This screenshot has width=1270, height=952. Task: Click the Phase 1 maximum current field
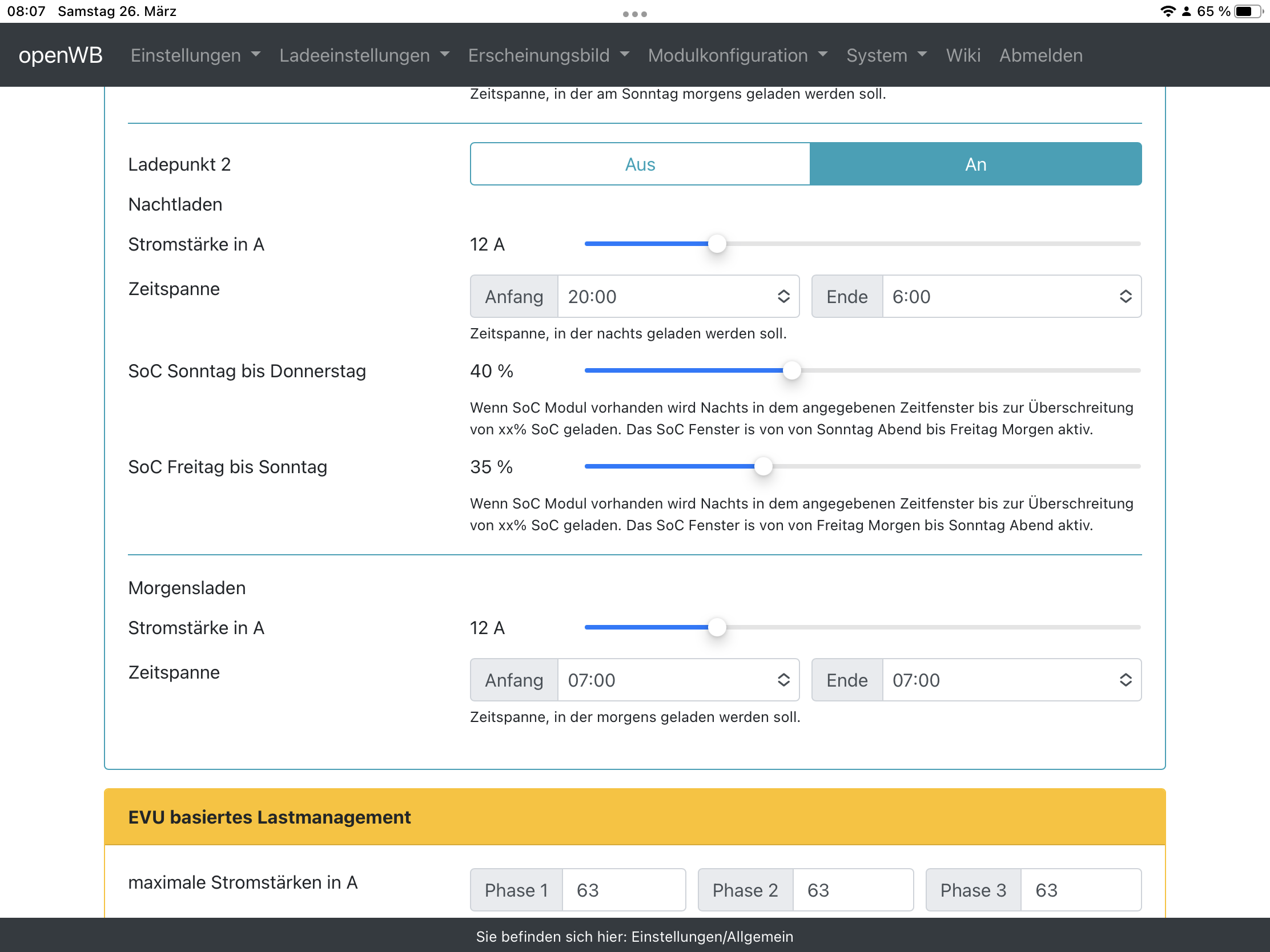click(x=623, y=889)
